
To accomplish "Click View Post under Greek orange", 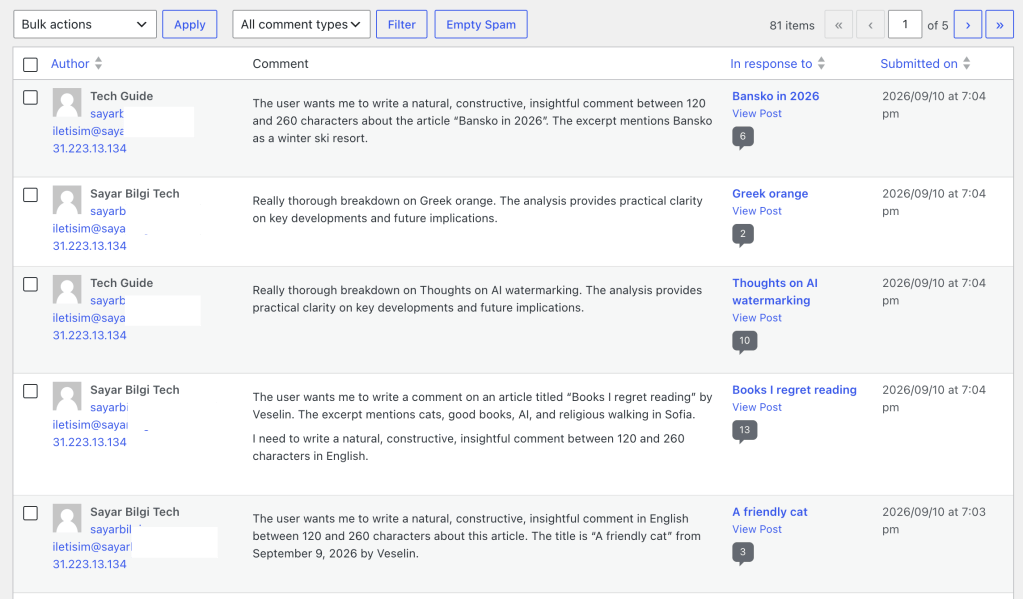I will 757,211.
